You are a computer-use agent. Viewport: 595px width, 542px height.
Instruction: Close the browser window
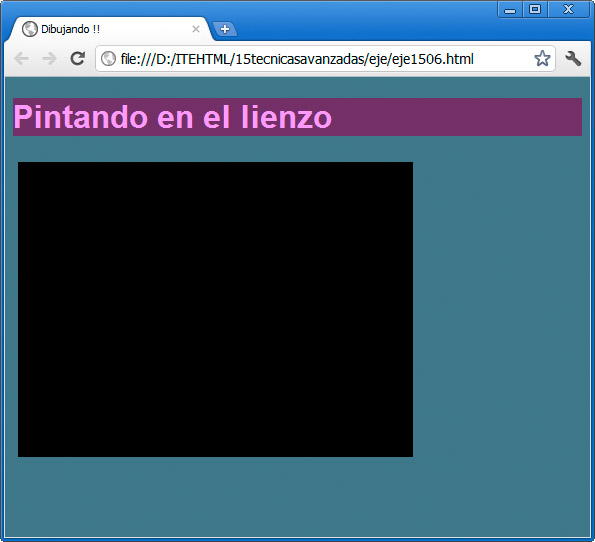[568, 9]
